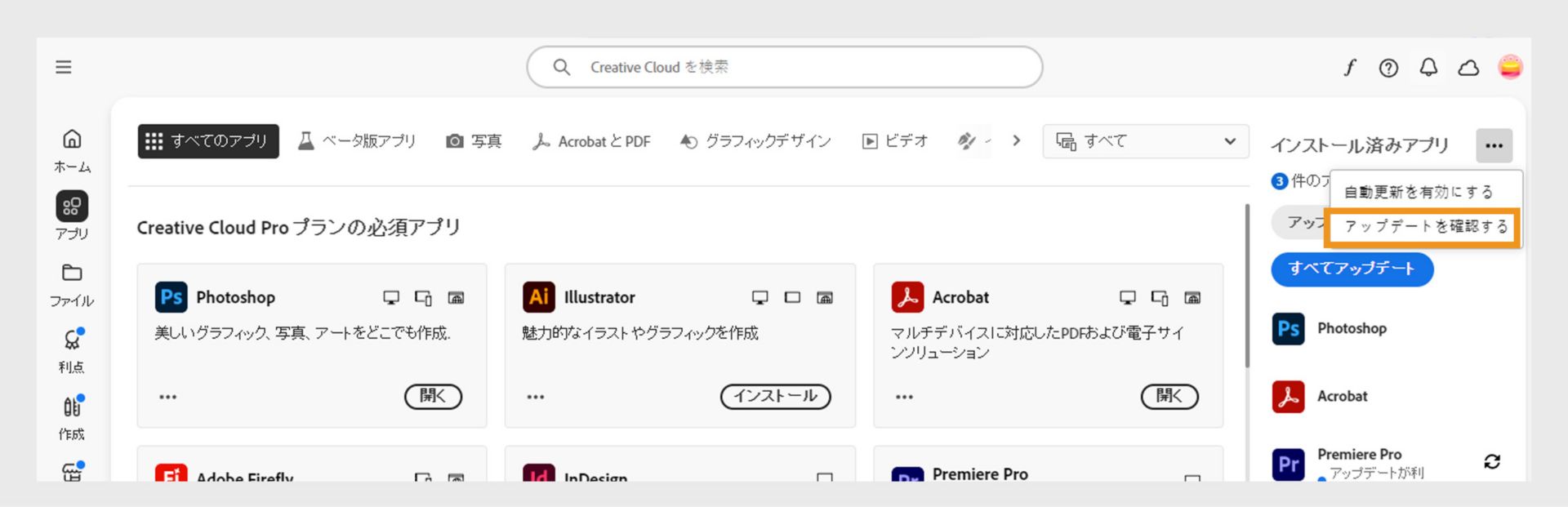1568x507 pixels.
Task: Switch to 写真 category tab
Action: [x=474, y=141]
